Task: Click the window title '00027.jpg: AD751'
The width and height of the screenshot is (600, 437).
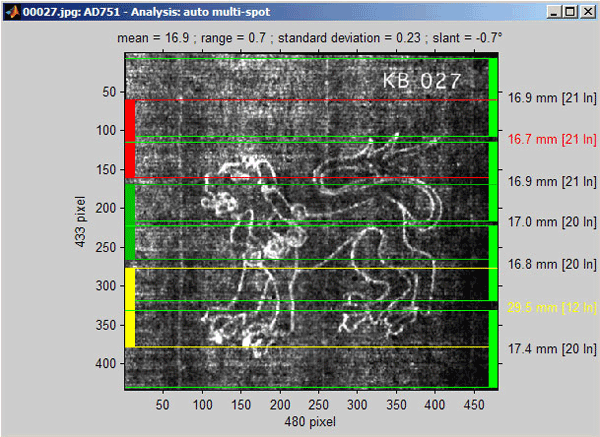Action: [x=72, y=12]
